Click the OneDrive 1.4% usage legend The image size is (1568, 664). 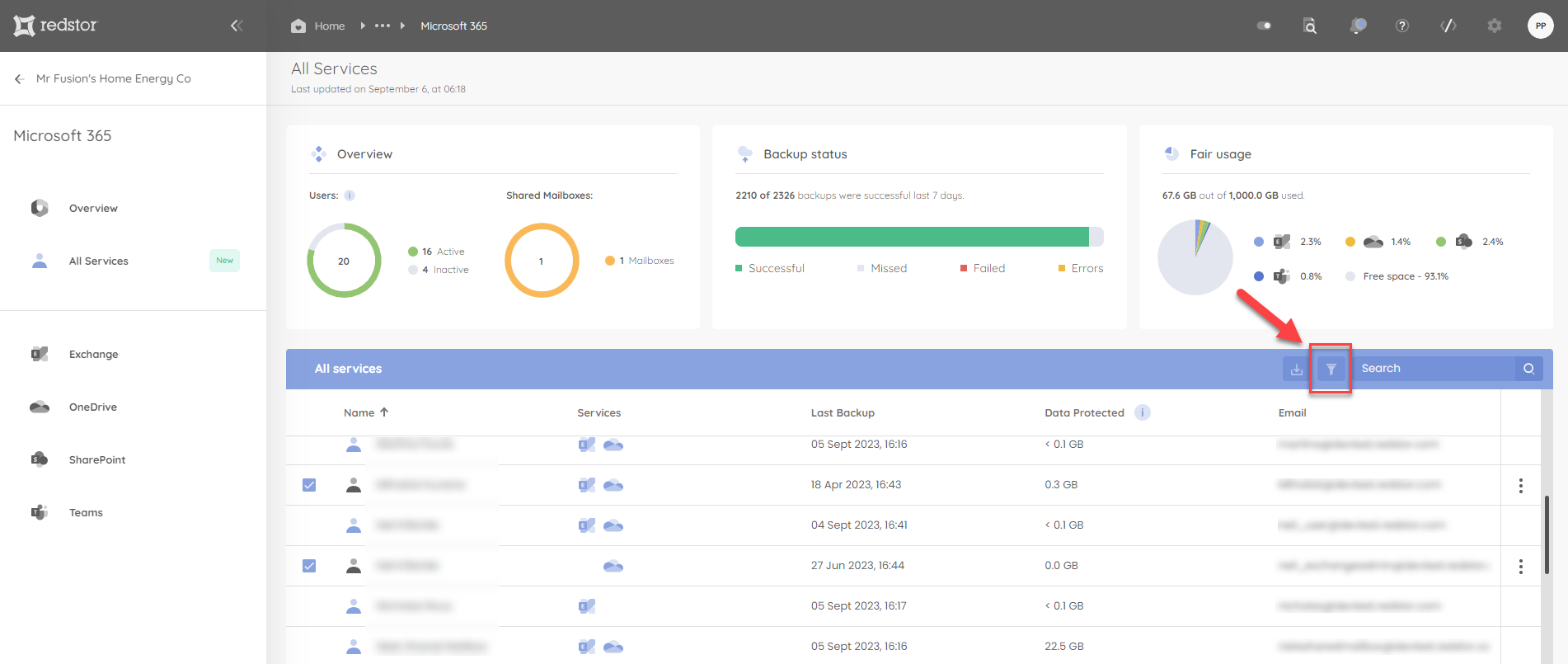click(1378, 242)
